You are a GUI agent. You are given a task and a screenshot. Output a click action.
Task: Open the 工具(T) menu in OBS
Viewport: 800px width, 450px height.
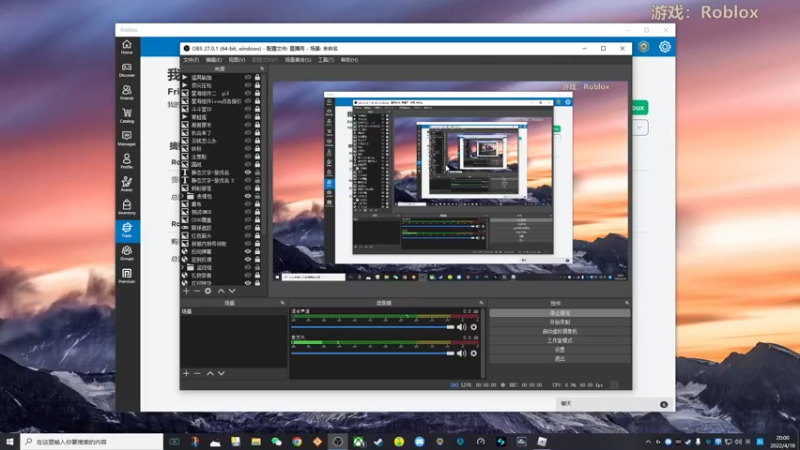(326, 60)
